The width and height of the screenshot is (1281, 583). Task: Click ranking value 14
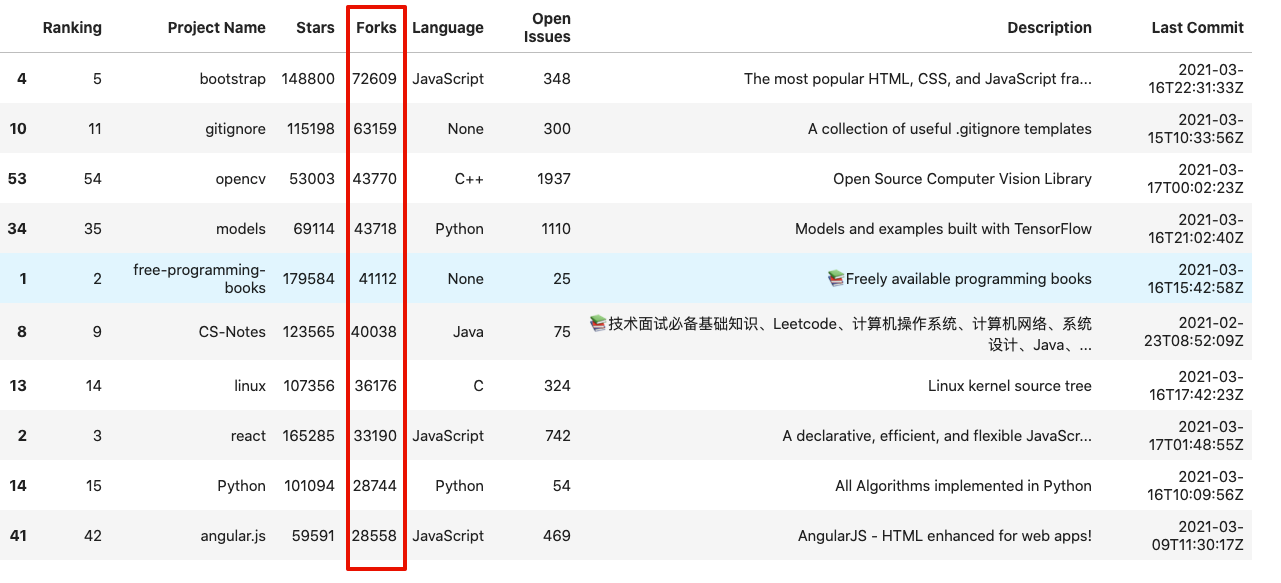(x=93, y=386)
